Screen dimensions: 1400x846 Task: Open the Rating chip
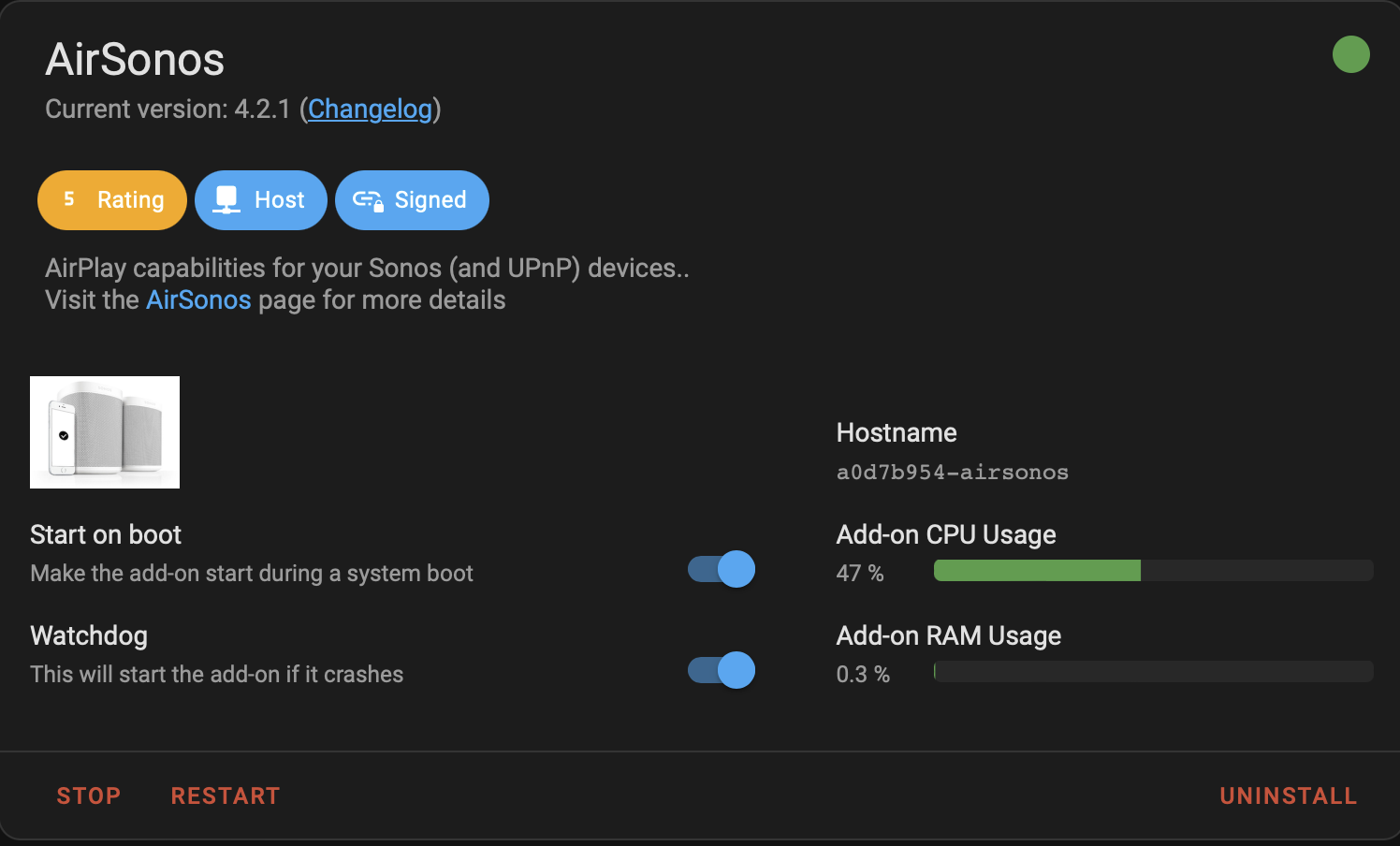coord(112,200)
